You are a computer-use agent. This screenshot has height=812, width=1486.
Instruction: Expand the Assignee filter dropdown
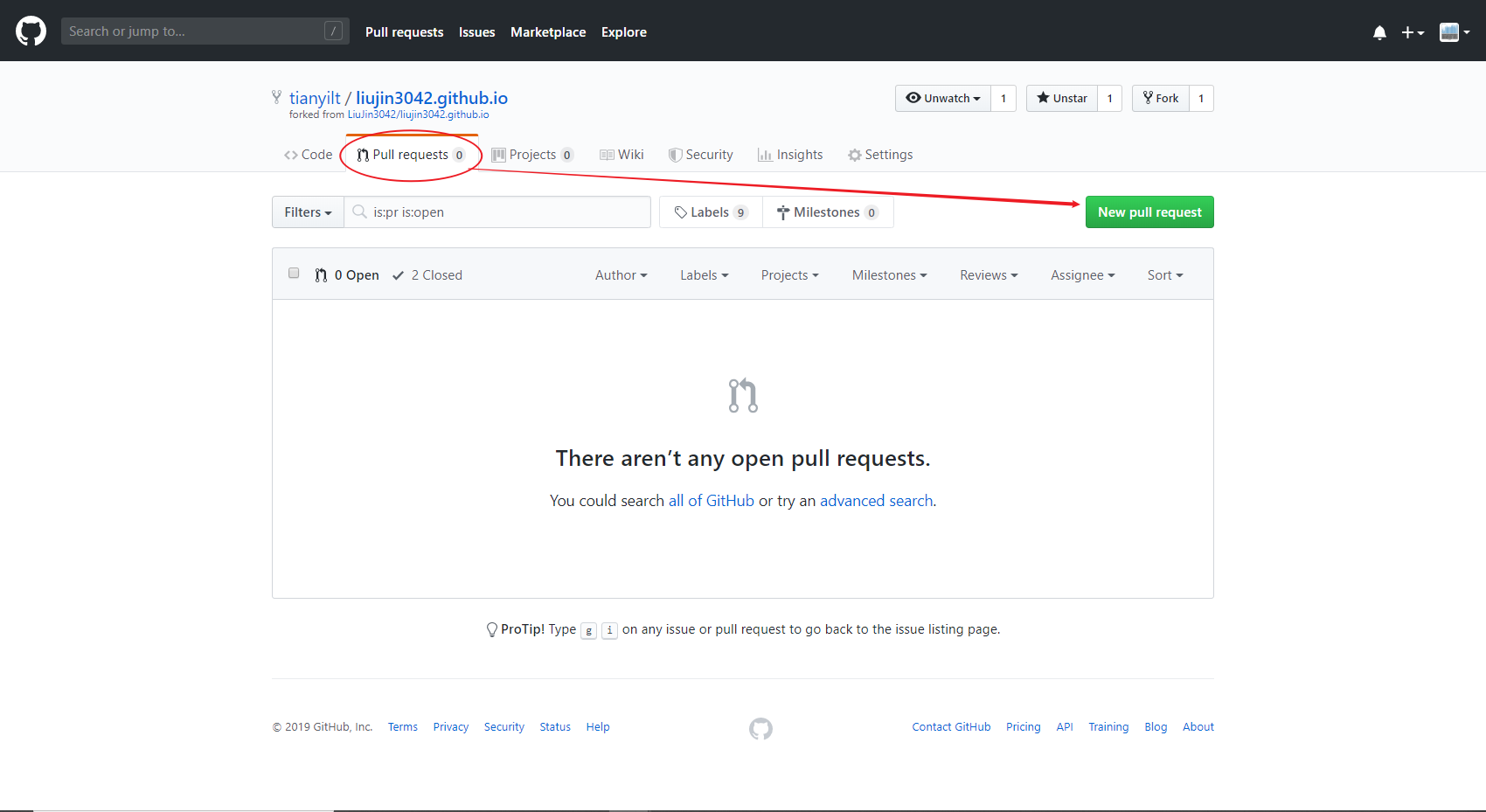(x=1083, y=275)
